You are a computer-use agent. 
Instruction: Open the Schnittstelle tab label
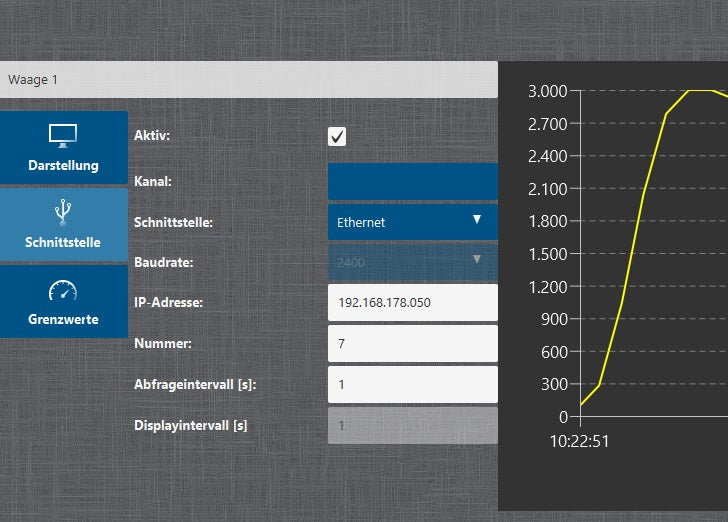pos(63,242)
